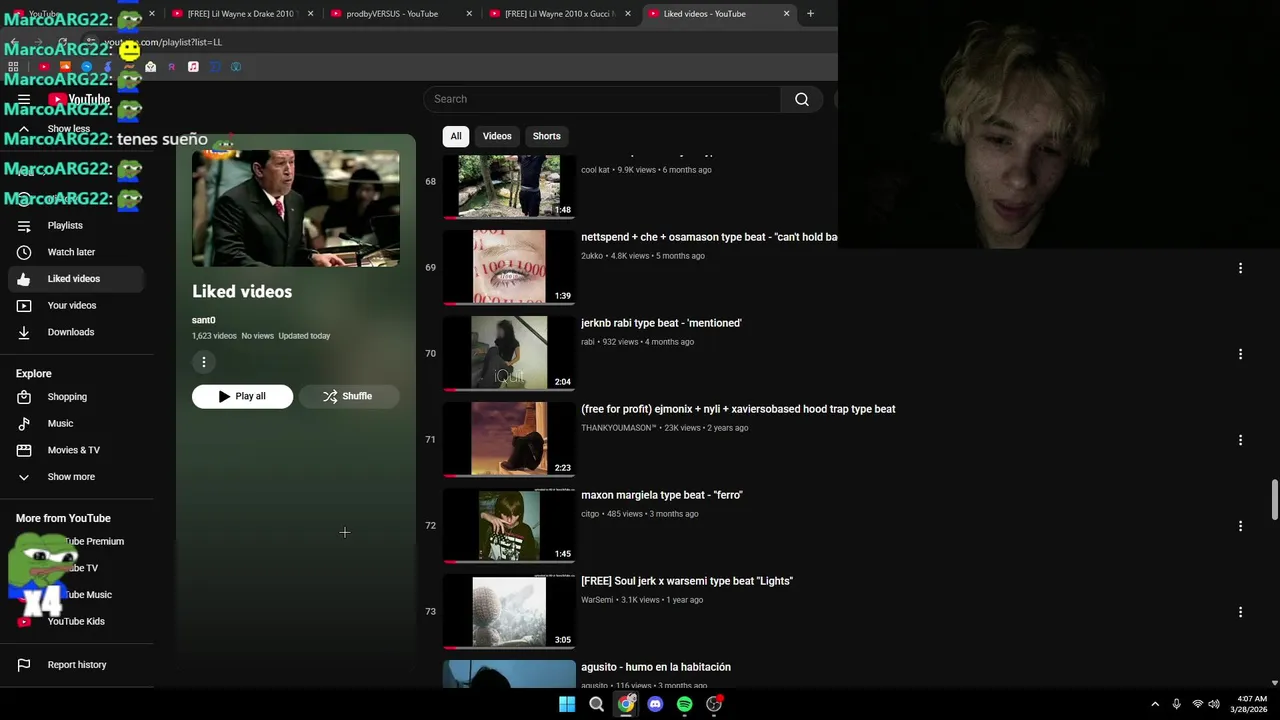
Task: Click thumbnail of video 69 with 1:39 duration
Action: coord(509,267)
